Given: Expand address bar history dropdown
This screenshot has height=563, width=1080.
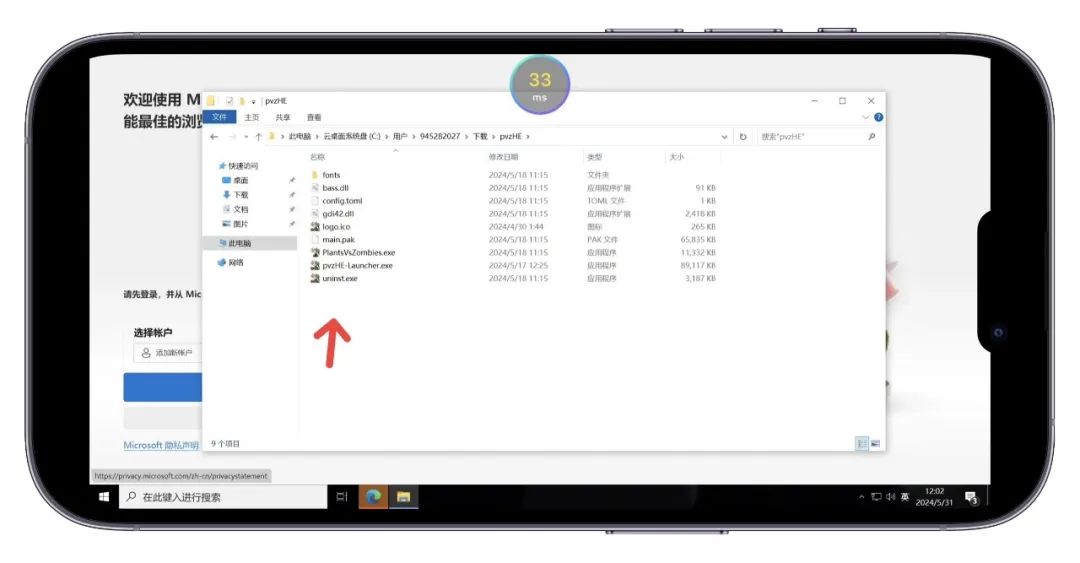Looking at the screenshot, I should tap(724, 136).
